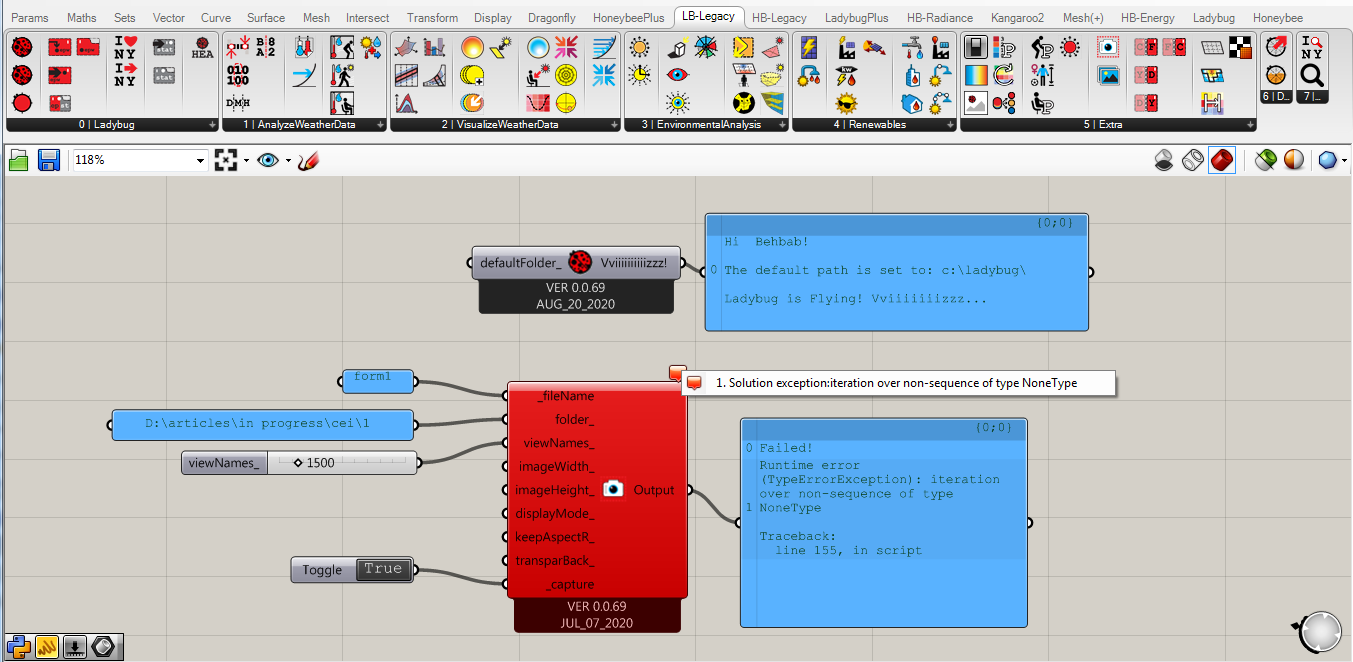This screenshot has height=662, width=1353.
Task: Open the green folder icon in canvas toolbar
Action: point(19,160)
